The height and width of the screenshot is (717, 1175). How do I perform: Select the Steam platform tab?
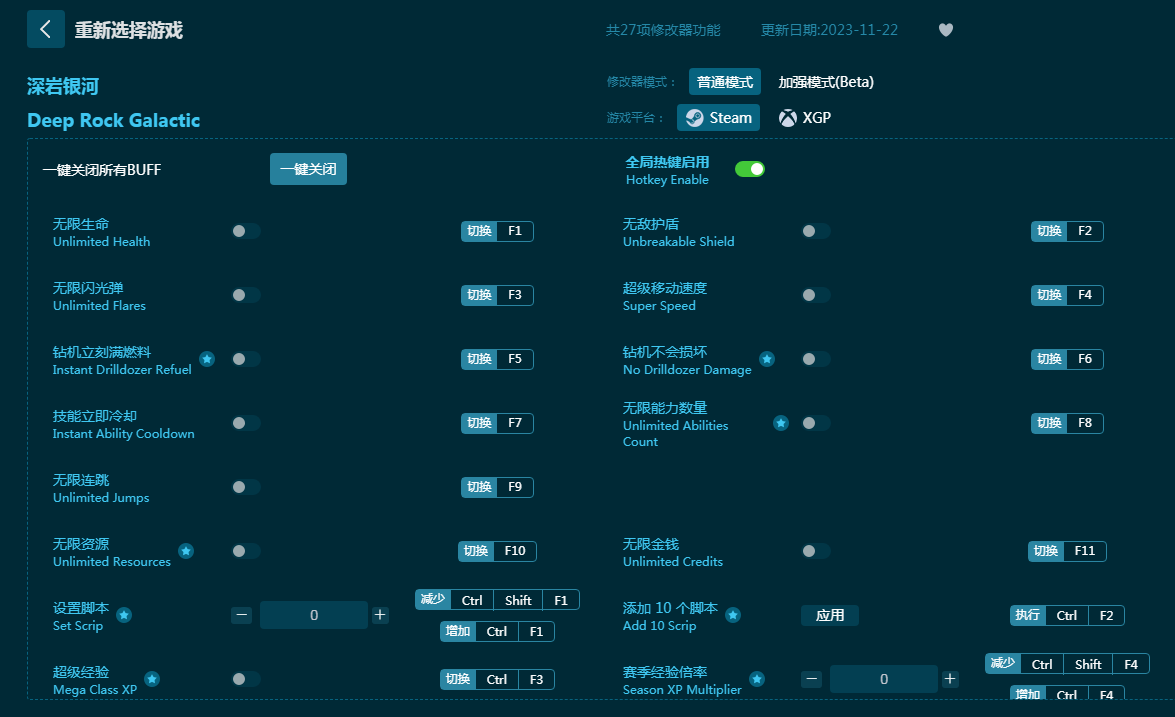tap(719, 118)
